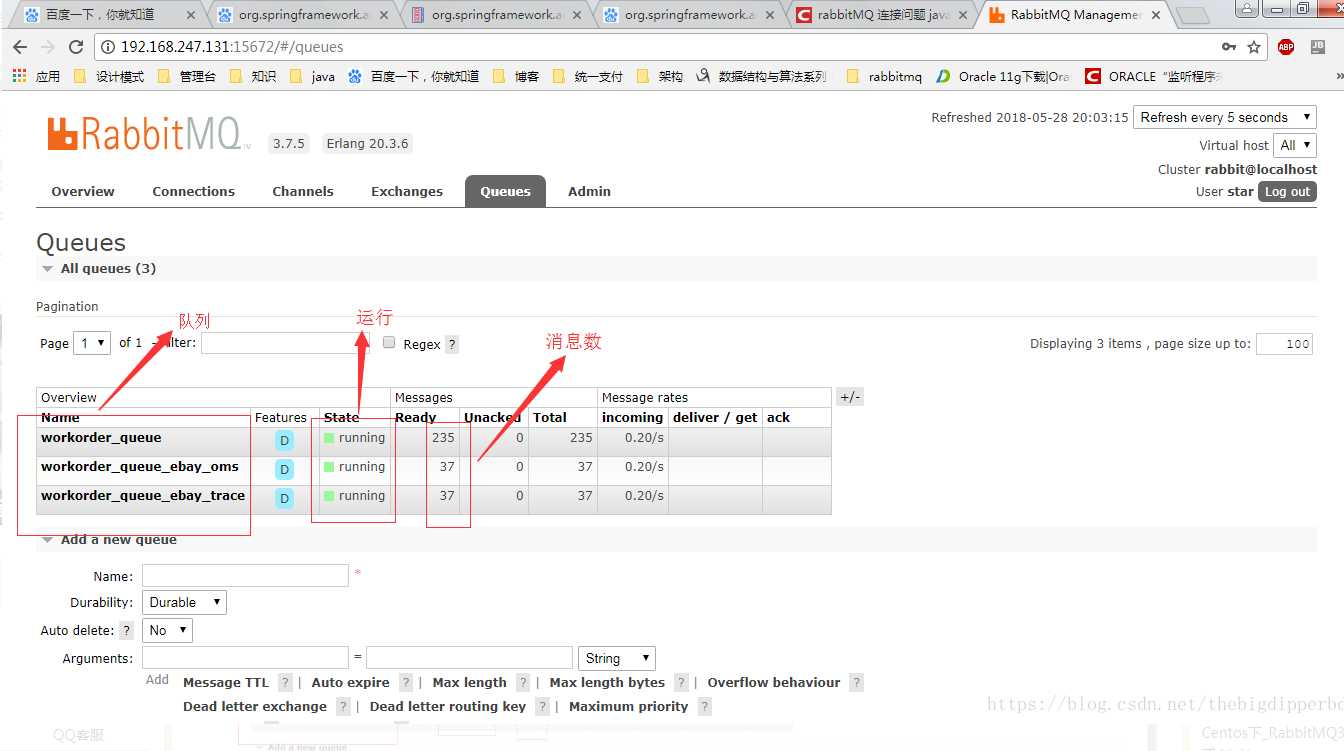Viewport: 1344px width, 751px height.
Task: Open the Arguments String type dropdown
Action: click(x=617, y=658)
